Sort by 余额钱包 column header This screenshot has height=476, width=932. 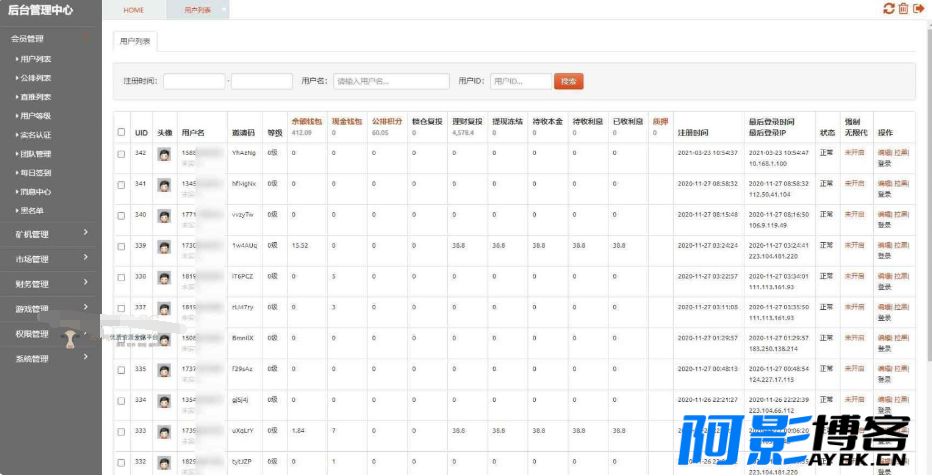(x=307, y=121)
